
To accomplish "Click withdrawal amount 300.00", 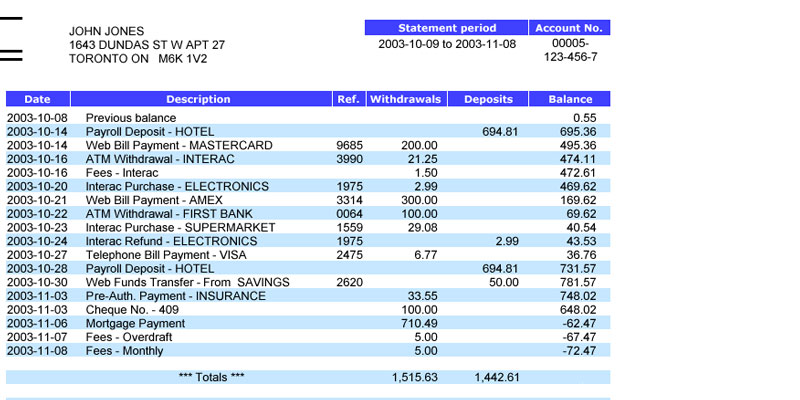I will click(419, 201).
